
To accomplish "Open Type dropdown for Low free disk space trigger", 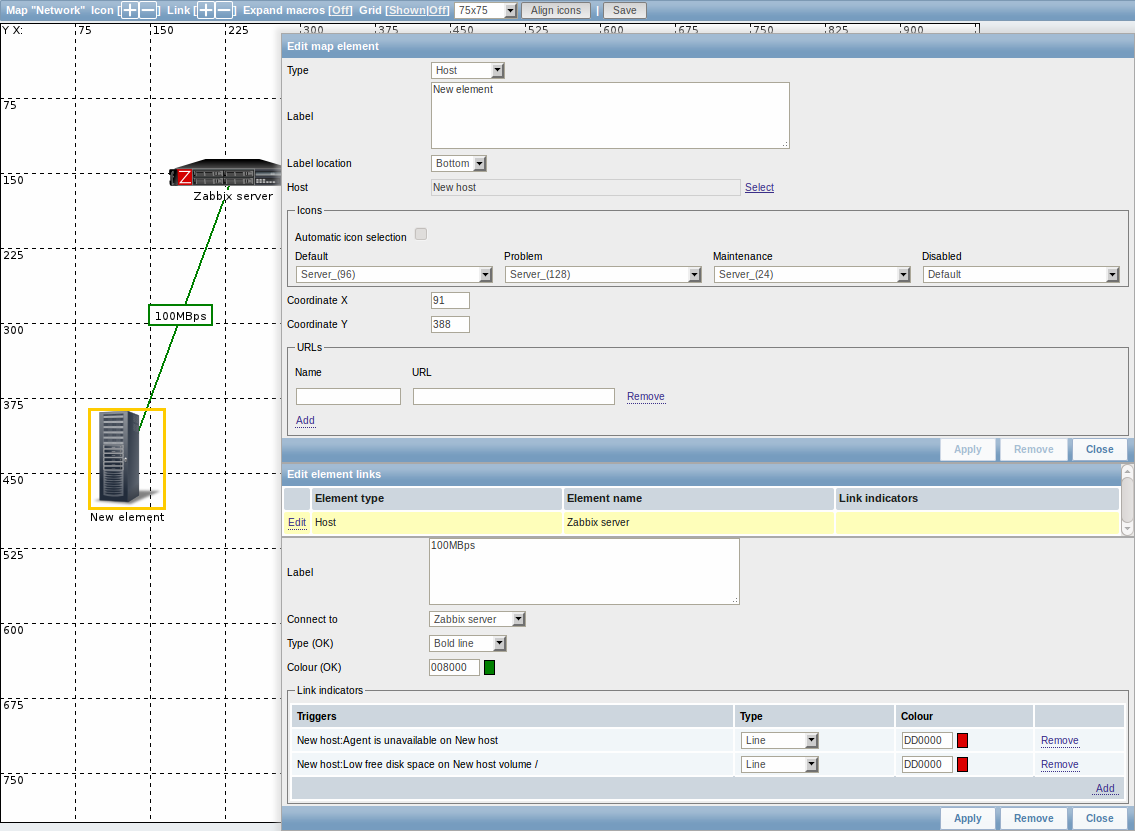I will pyautogui.click(x=780, y=764).
